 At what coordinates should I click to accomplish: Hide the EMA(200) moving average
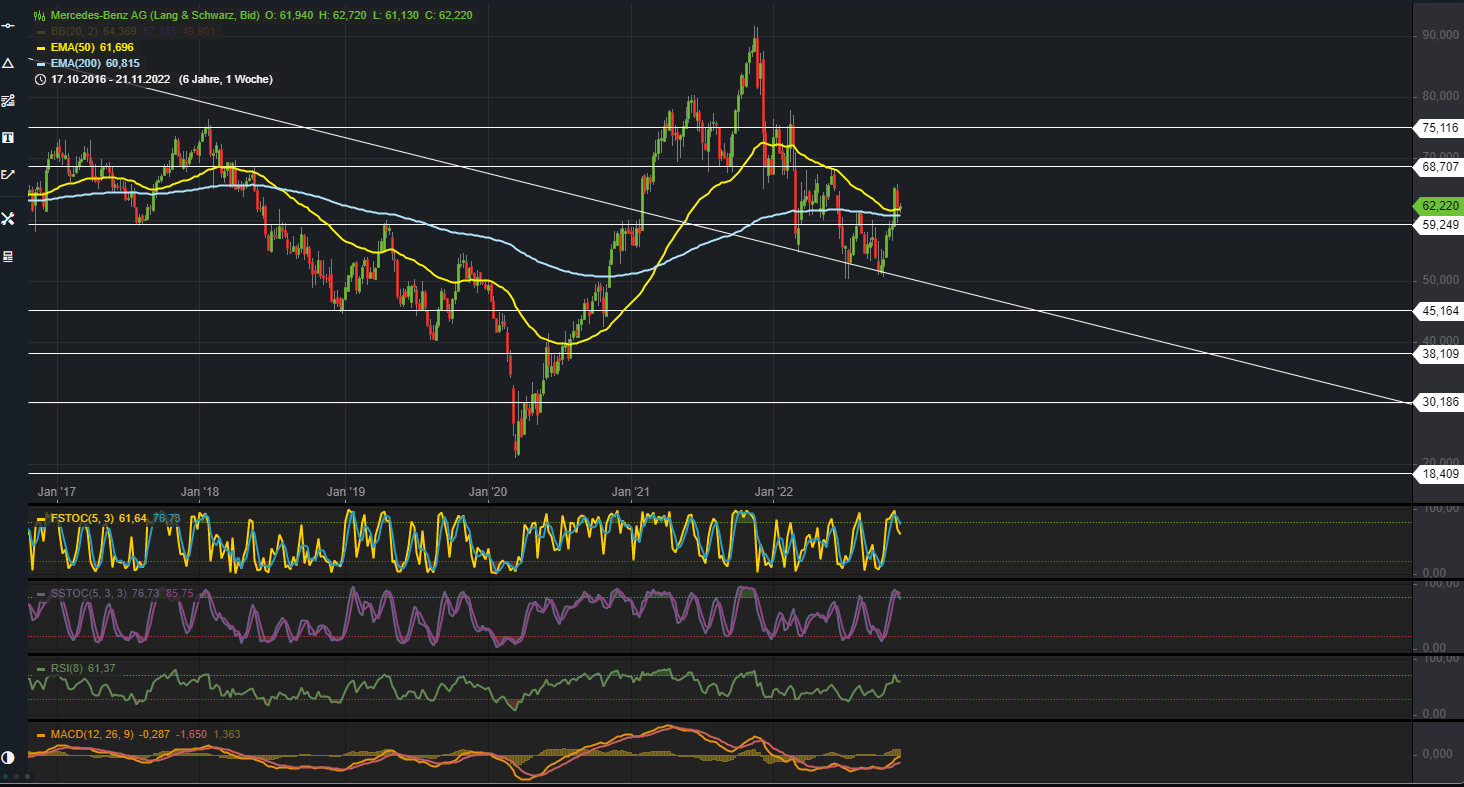(39, 63)
